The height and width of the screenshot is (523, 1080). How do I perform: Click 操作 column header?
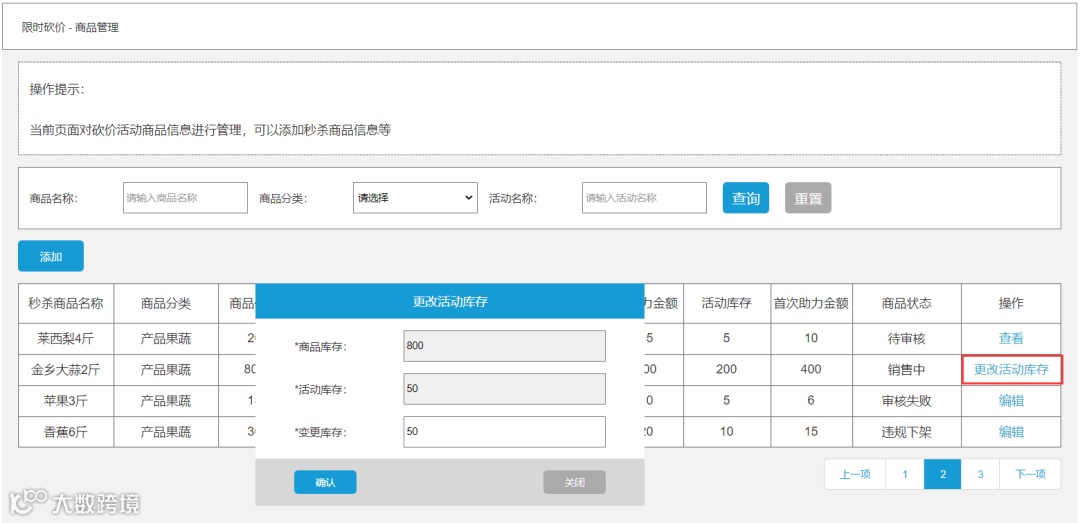[1011, 303]
